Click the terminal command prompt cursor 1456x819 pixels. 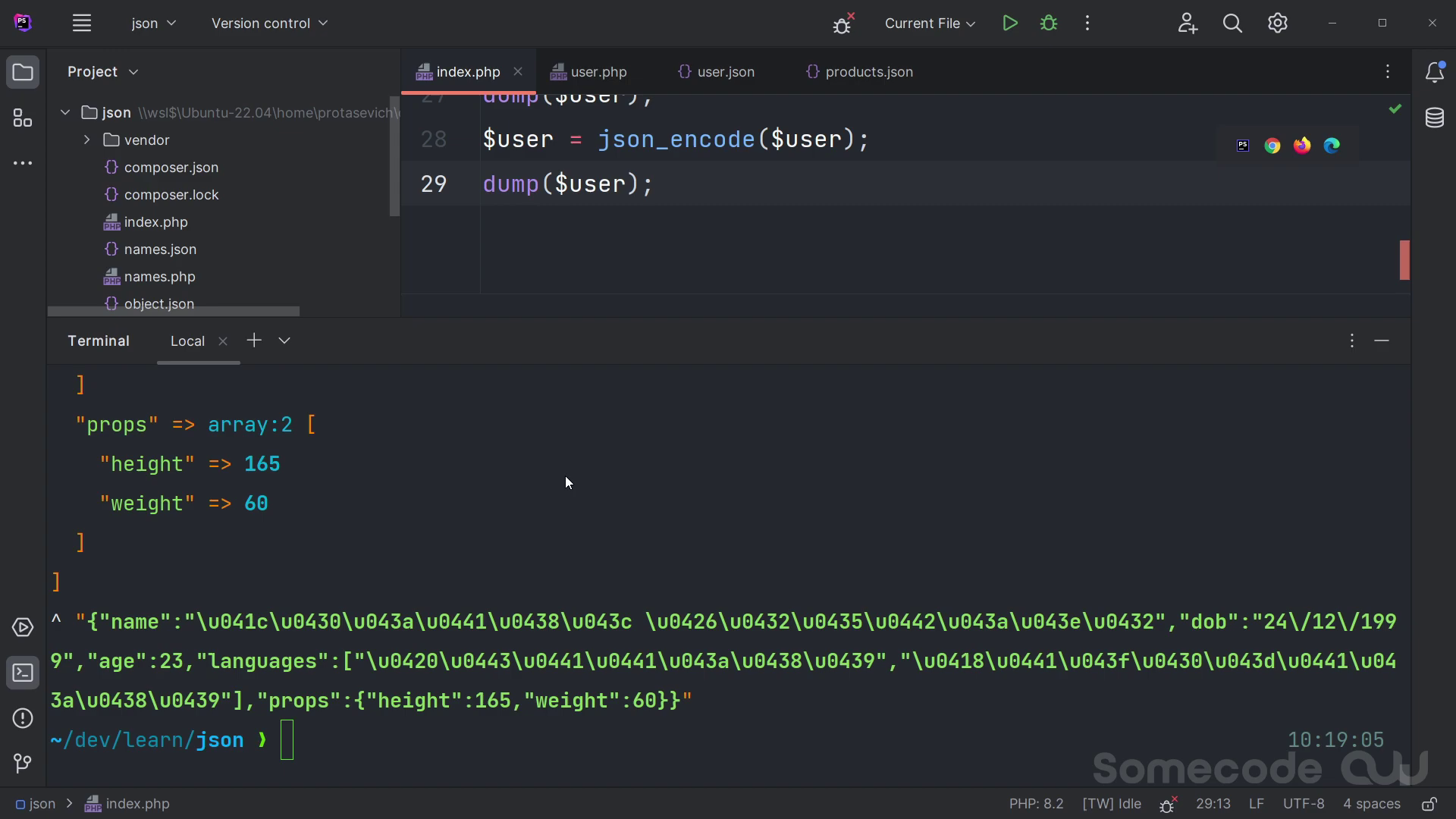point(287,740)
